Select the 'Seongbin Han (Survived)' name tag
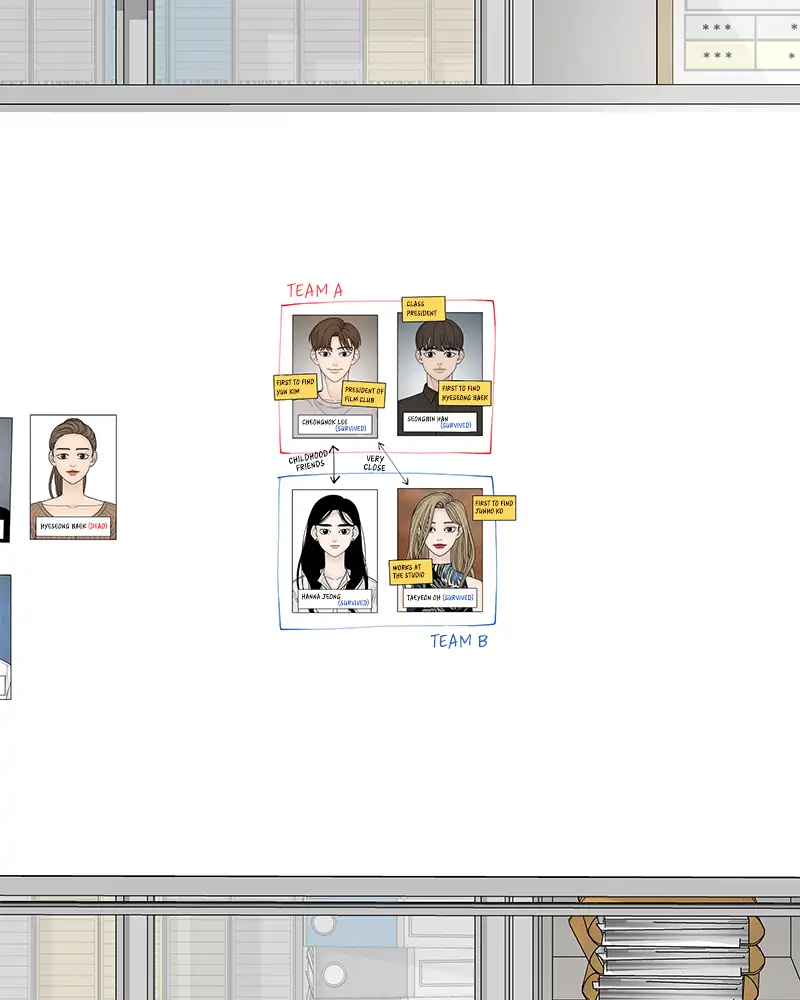 coord(440,422)
